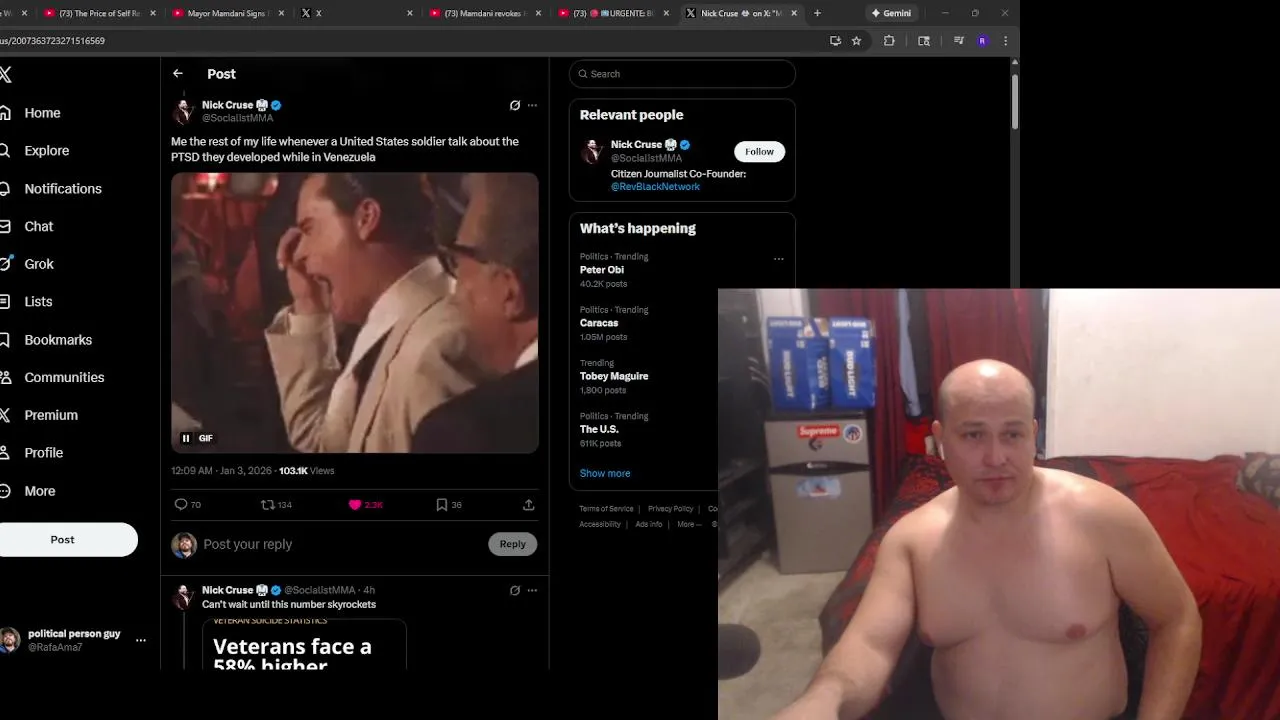Click the page's vertical scrollbar
This screenshot has height=720, width=1280.
pyautogui.click(x=1015, y=100)
